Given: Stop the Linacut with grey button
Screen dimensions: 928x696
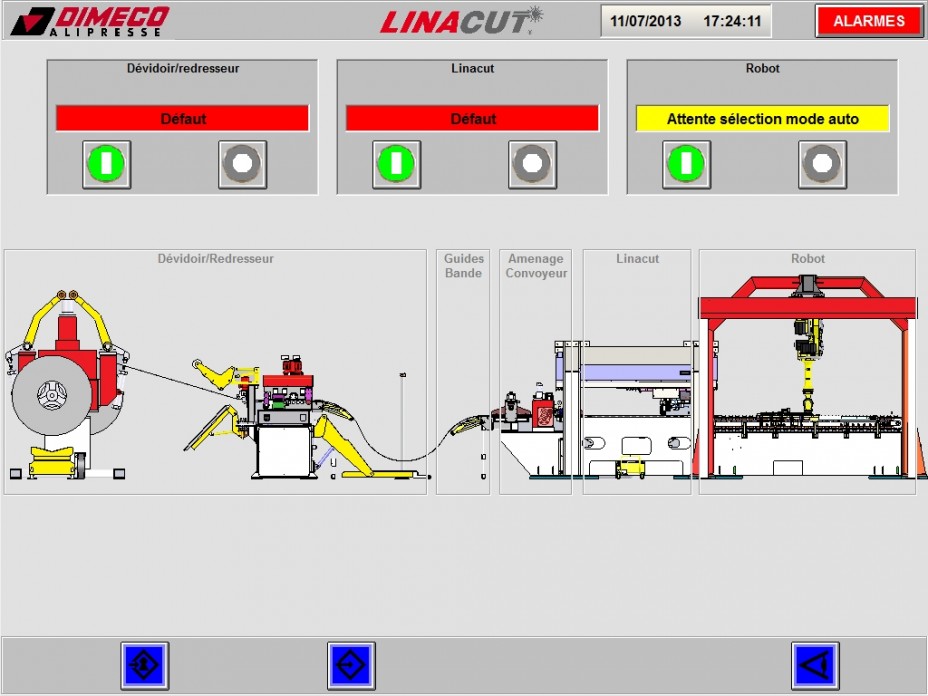Looking at the screenshot, I should [533, 165].
